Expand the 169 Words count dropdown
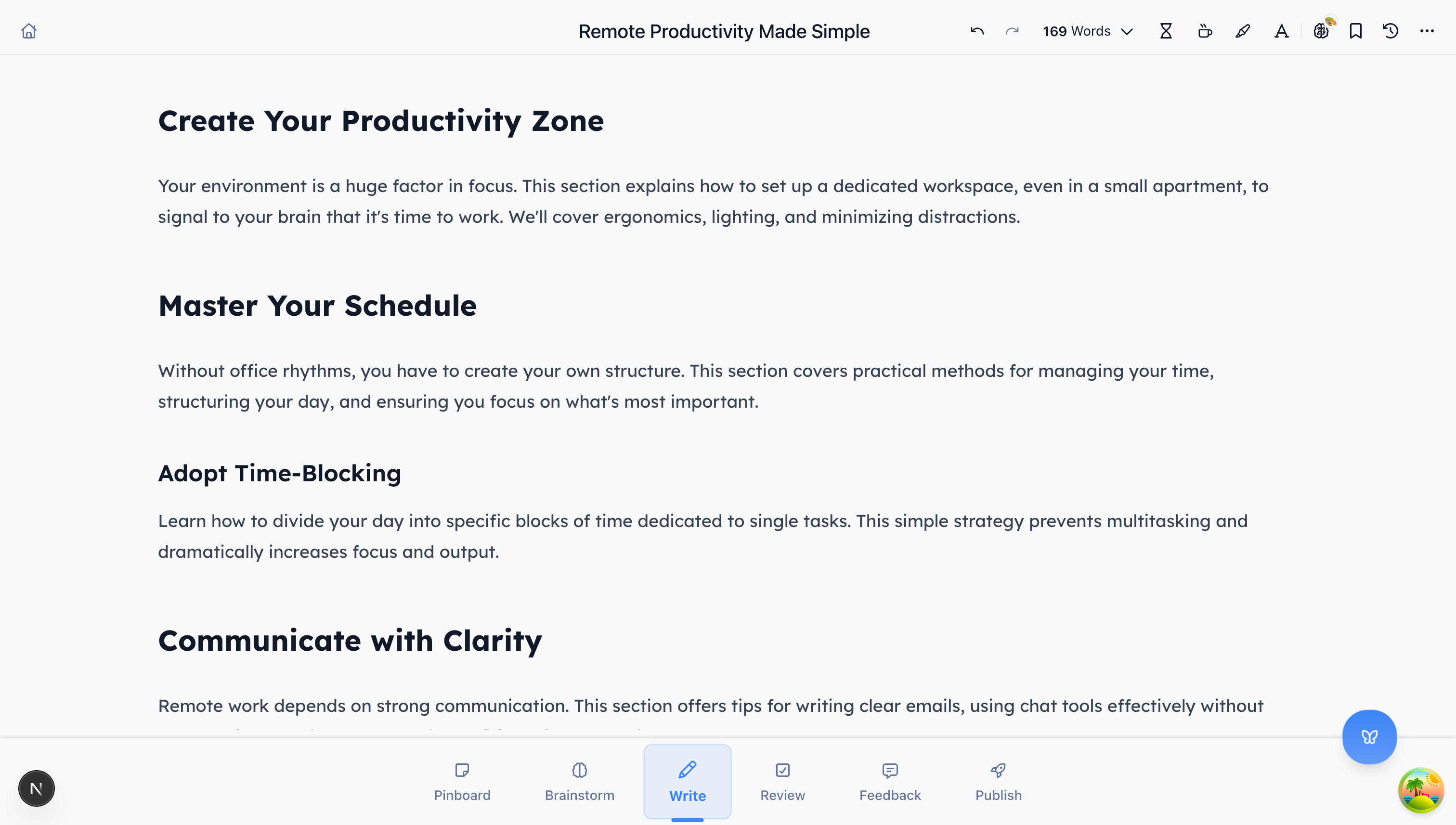1456x825 pixels. (x=1087, y=31)
